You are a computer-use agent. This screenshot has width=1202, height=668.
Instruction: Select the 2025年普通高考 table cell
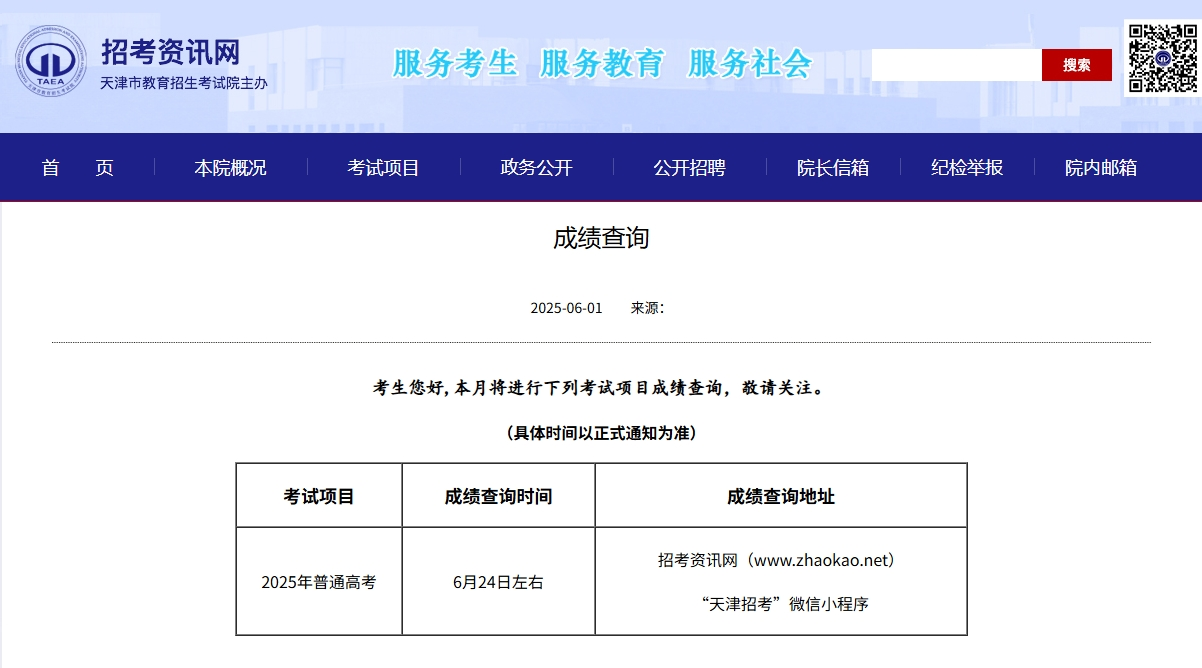coord(318,581)
